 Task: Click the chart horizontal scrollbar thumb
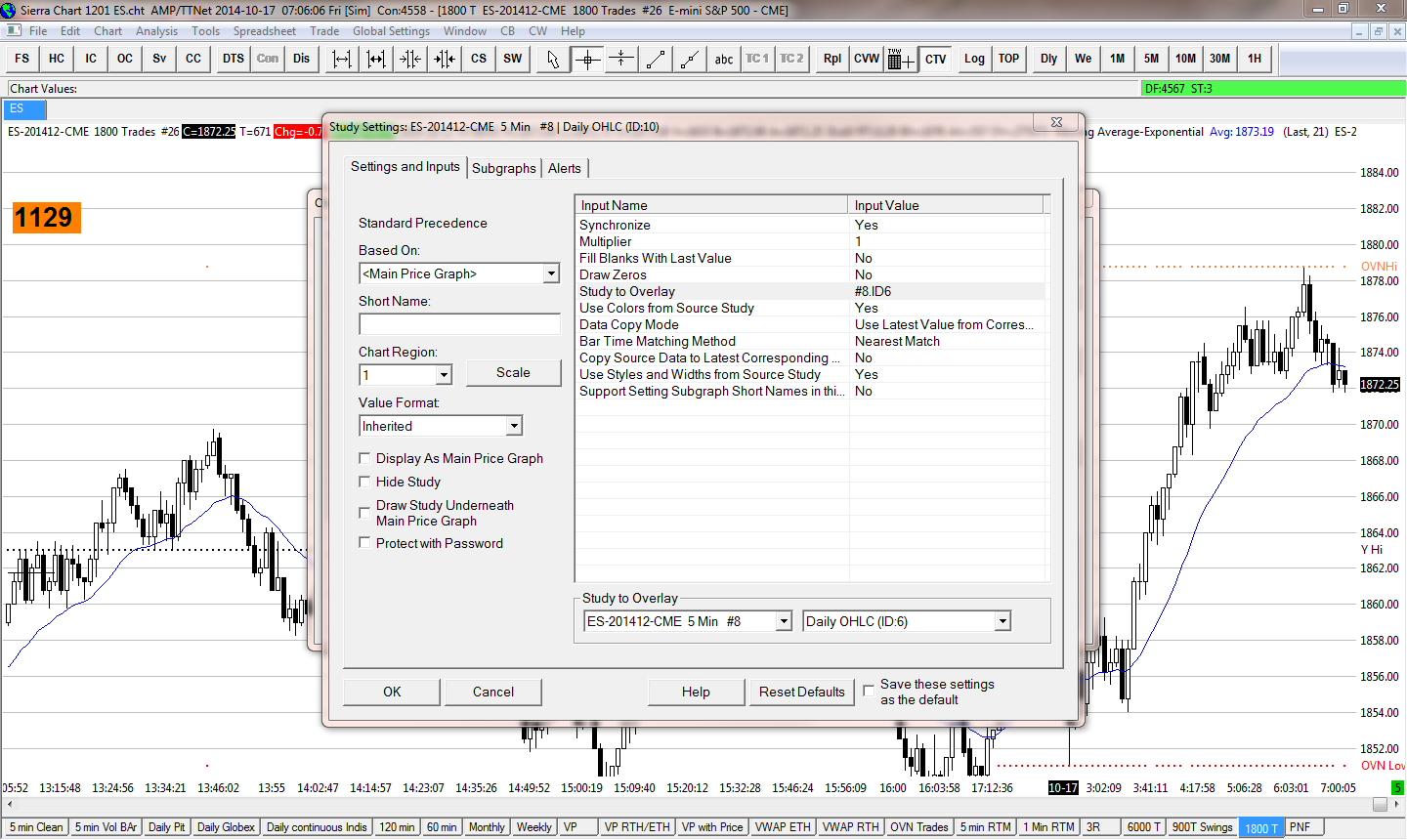point(1380,805)
